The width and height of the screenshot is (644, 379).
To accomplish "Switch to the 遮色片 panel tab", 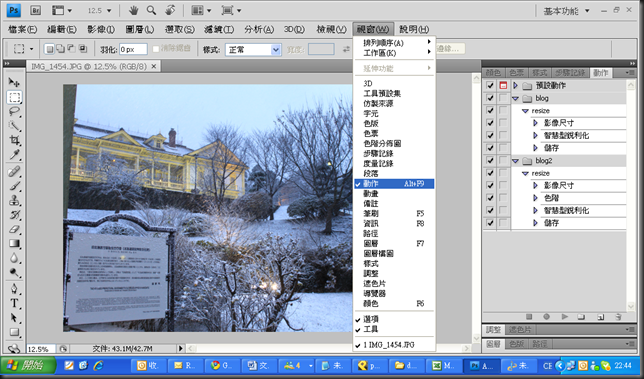I will click(520, 329).
